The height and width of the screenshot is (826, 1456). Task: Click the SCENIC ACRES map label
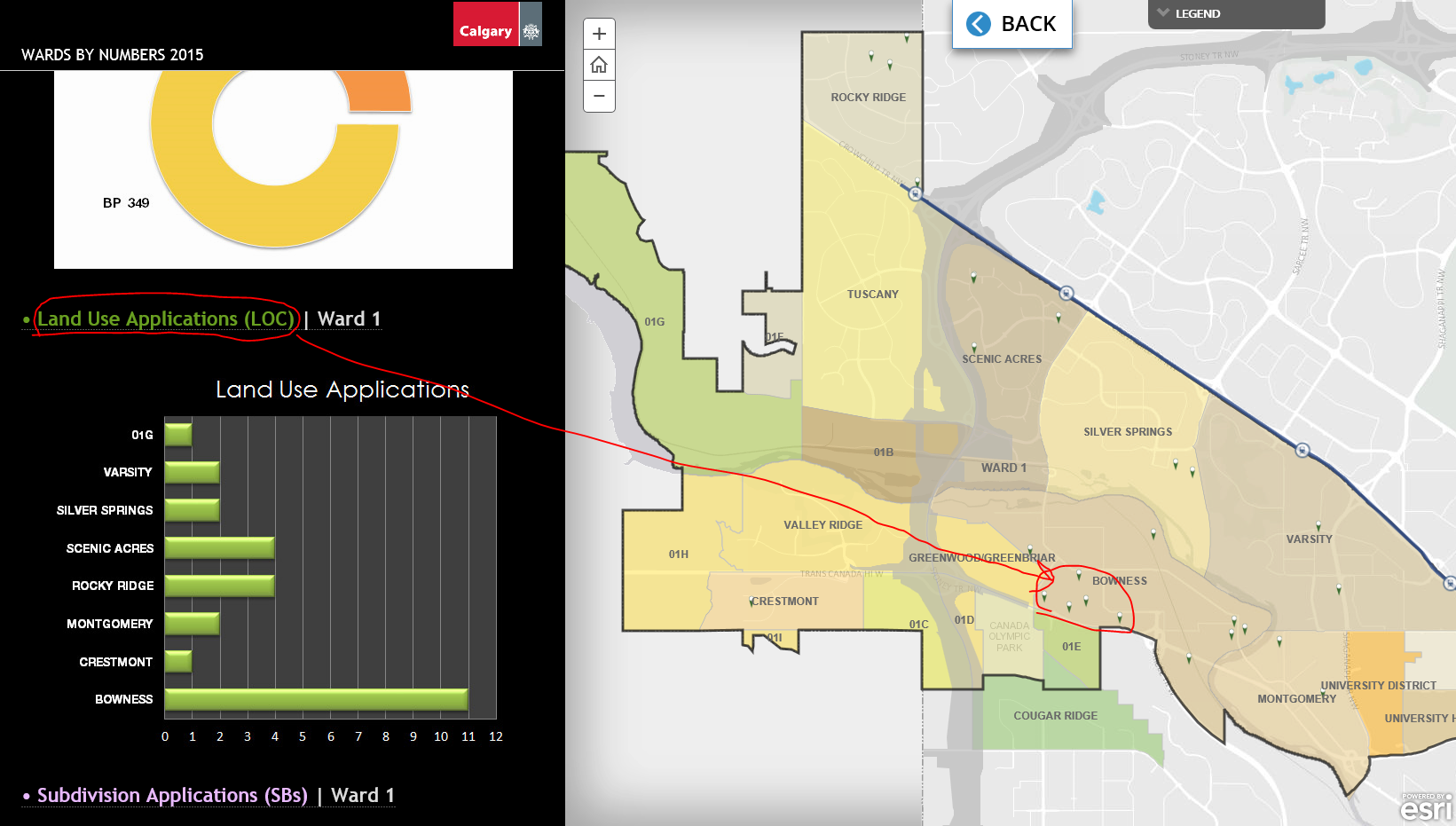point(1002,359)
